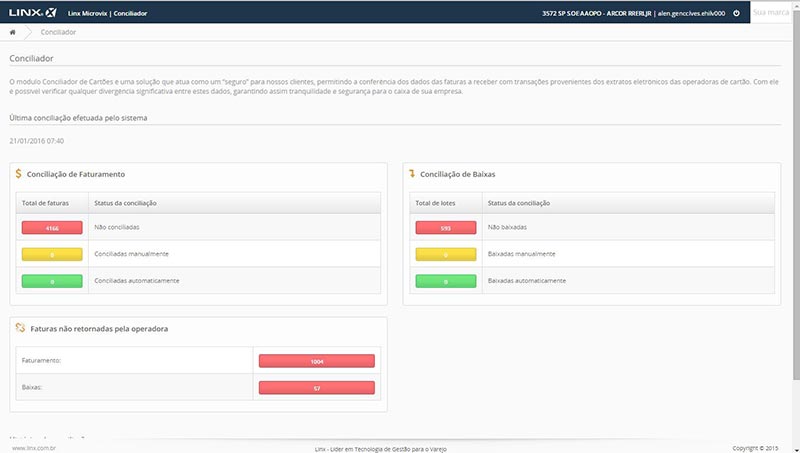Click the power logout icon
The image size is (800, 453).
pyautogui.click(x=736, y=13)
